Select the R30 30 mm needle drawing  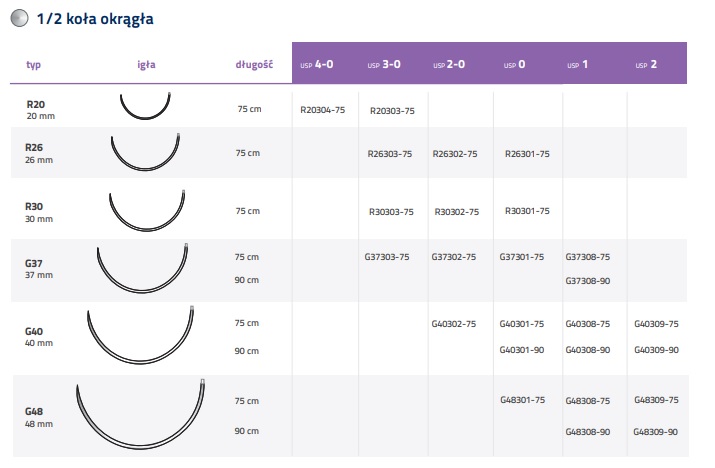(x=147, y=210)
